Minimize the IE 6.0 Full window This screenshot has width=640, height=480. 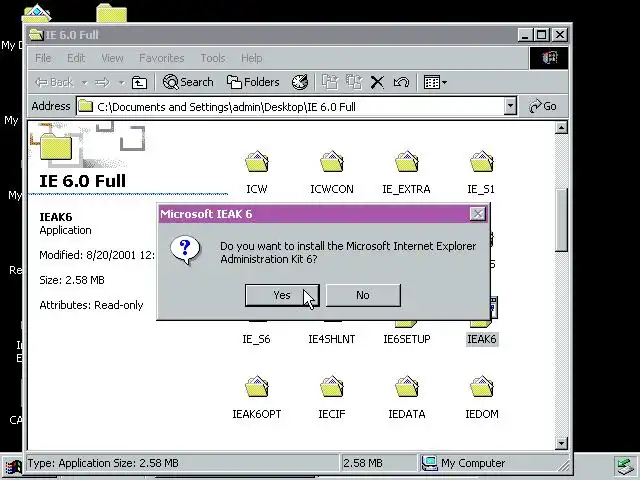[525, 35]
